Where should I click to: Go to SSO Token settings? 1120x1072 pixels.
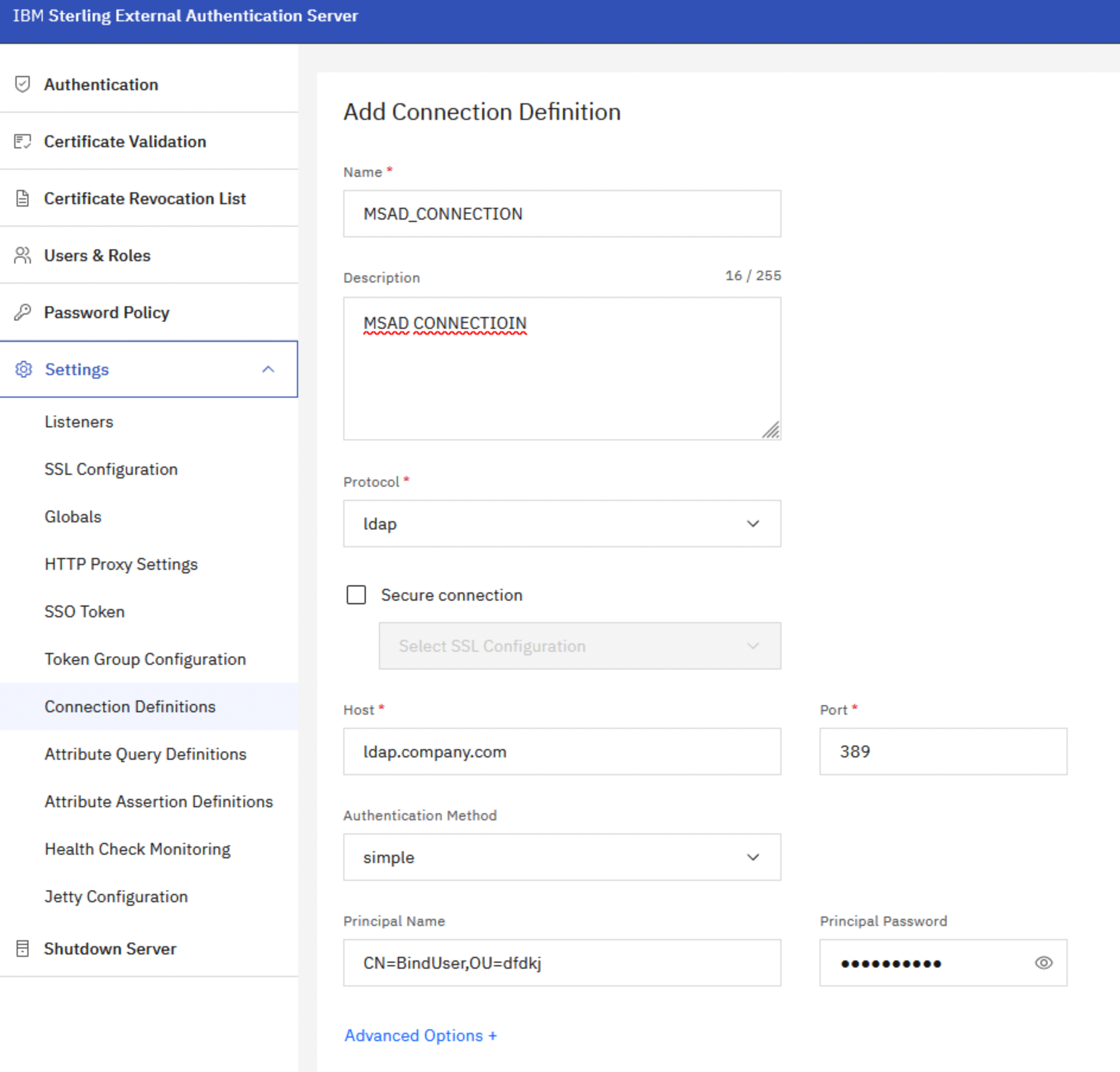(149, 611)
